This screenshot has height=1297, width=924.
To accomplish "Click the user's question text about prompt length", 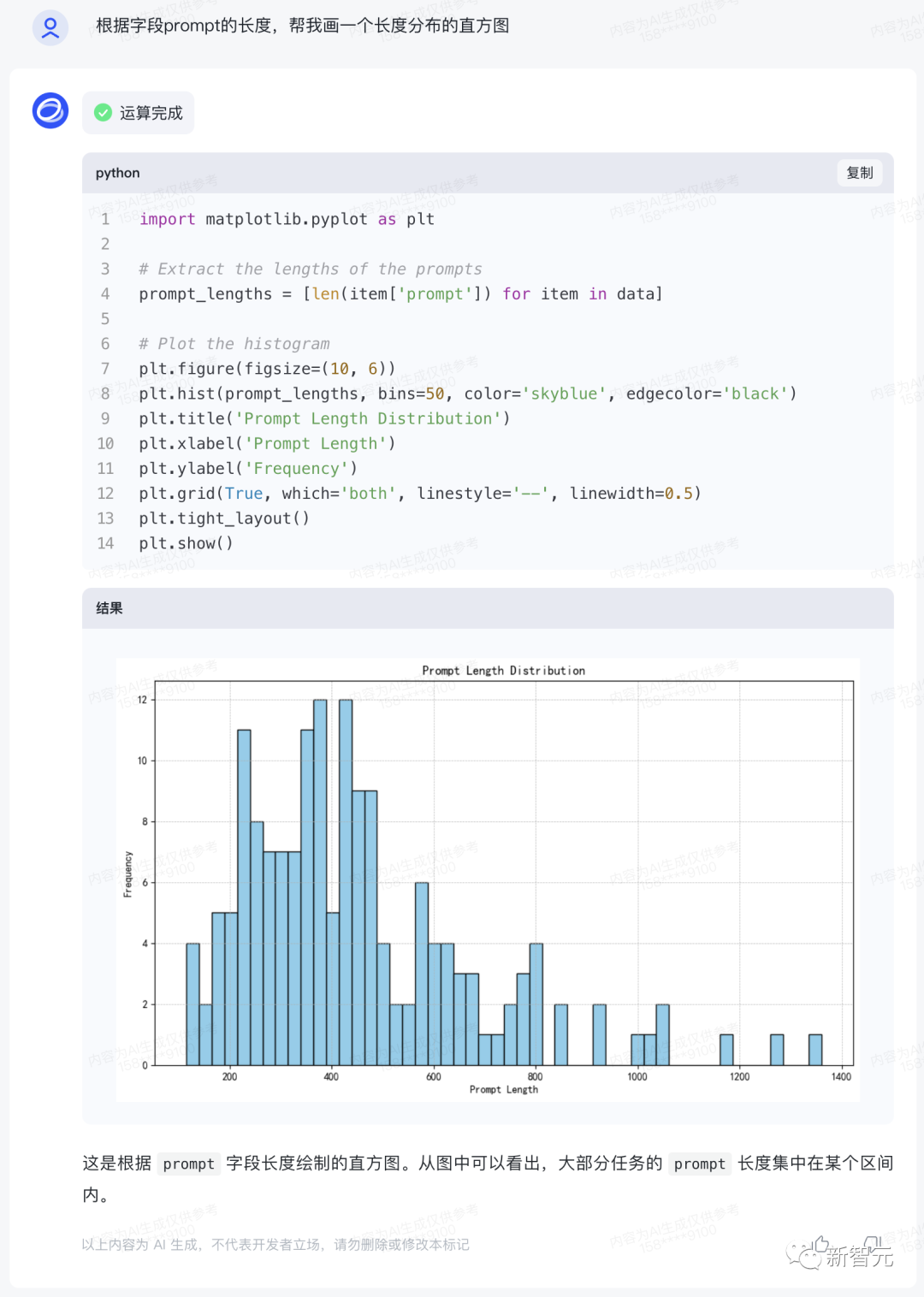I will (302, 26).
